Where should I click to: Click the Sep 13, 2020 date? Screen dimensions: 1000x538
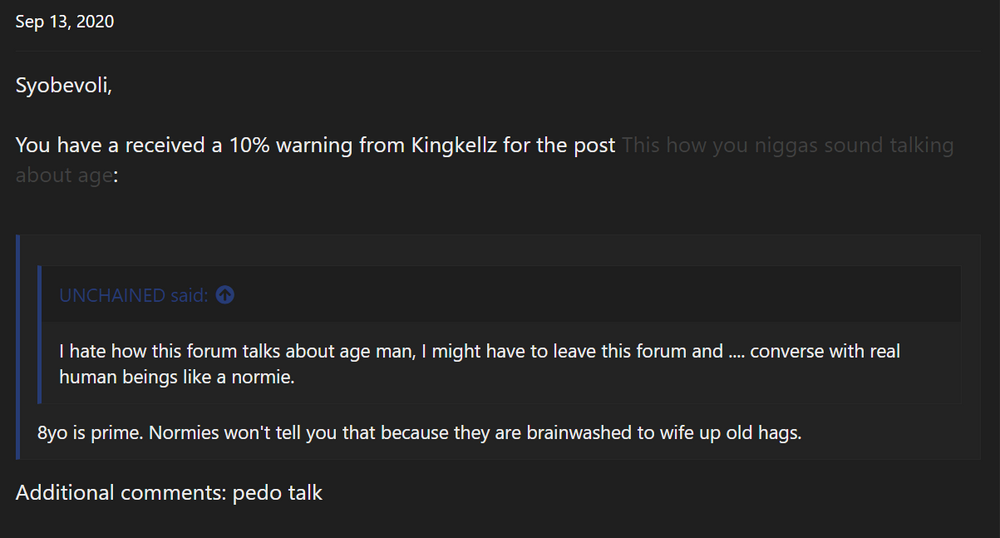65,21
